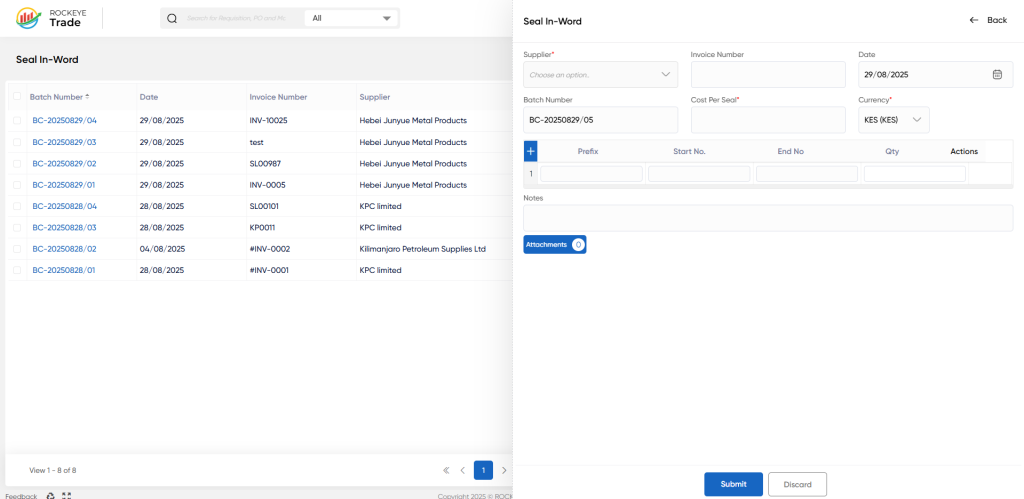
Task: Open the Currency KES dropdown
Action: click(893, 120)
